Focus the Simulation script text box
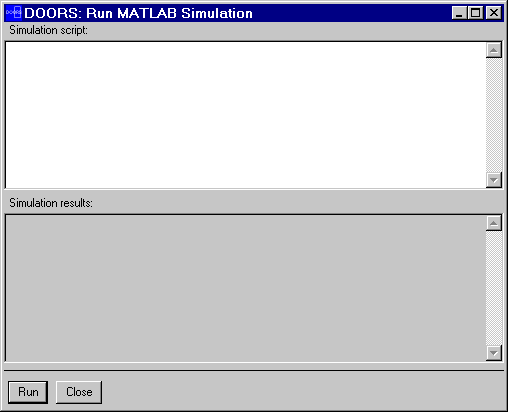 (246, 115)
